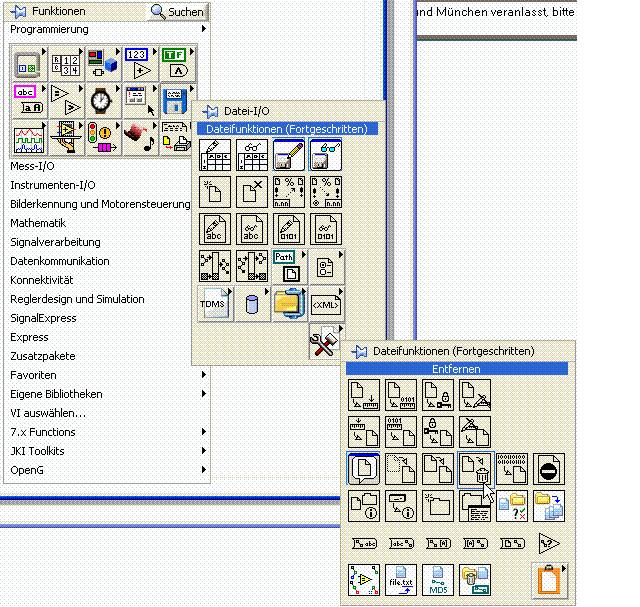The height and width of the screenshot is (607, 640).
Task: Open the Datenkommunikation category
Action: coord(60,261)
